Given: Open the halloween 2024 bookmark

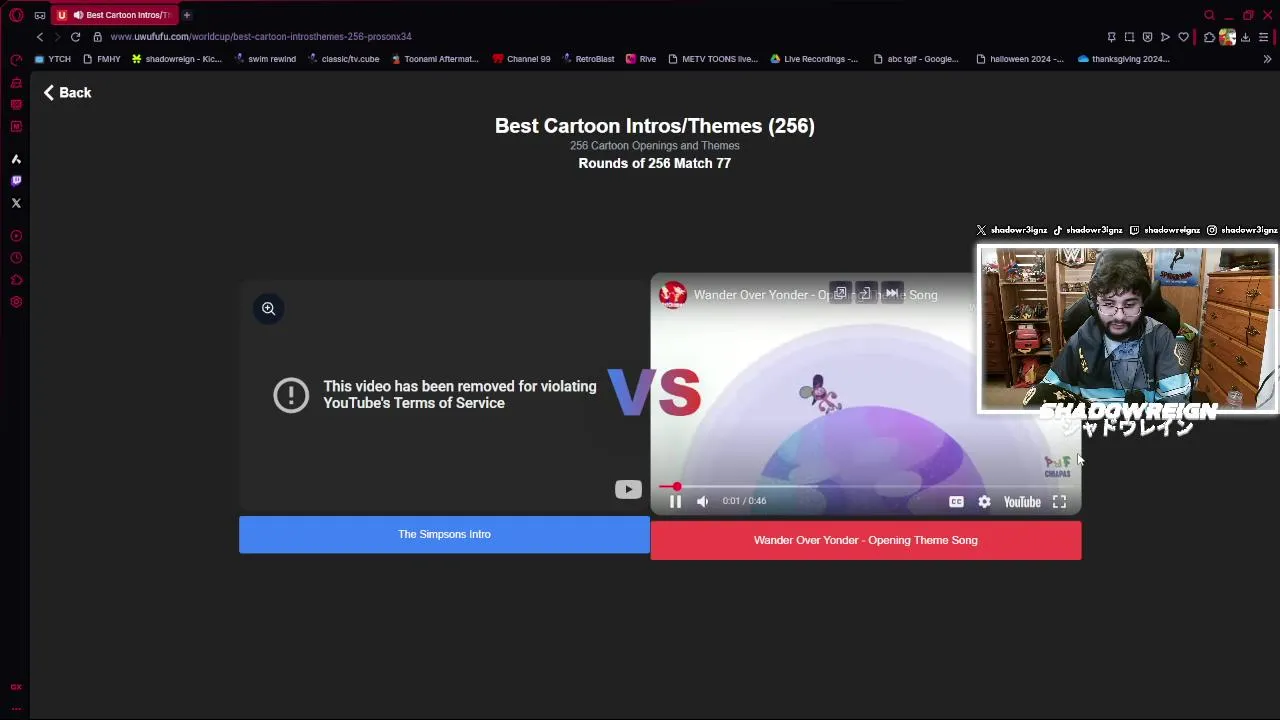Looking at the screenshot, I should click(1020, 59).
